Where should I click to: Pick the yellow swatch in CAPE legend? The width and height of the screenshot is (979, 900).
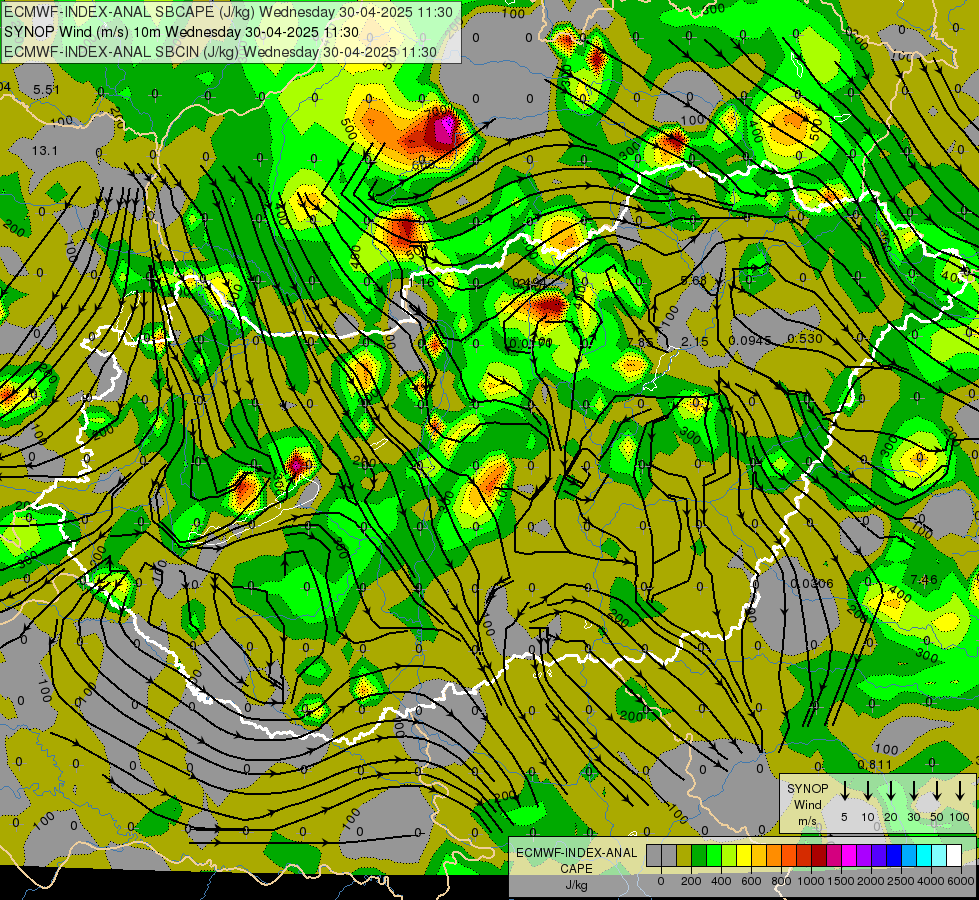(x=744, y=856)
